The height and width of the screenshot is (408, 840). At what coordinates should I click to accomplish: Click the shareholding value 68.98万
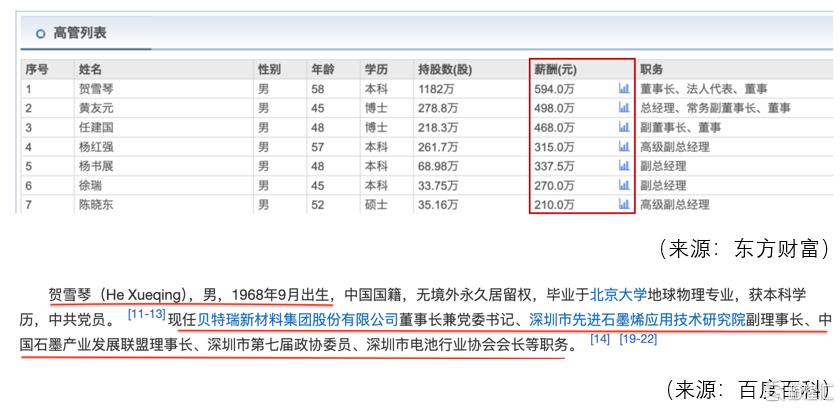click(x=438, y=166)
